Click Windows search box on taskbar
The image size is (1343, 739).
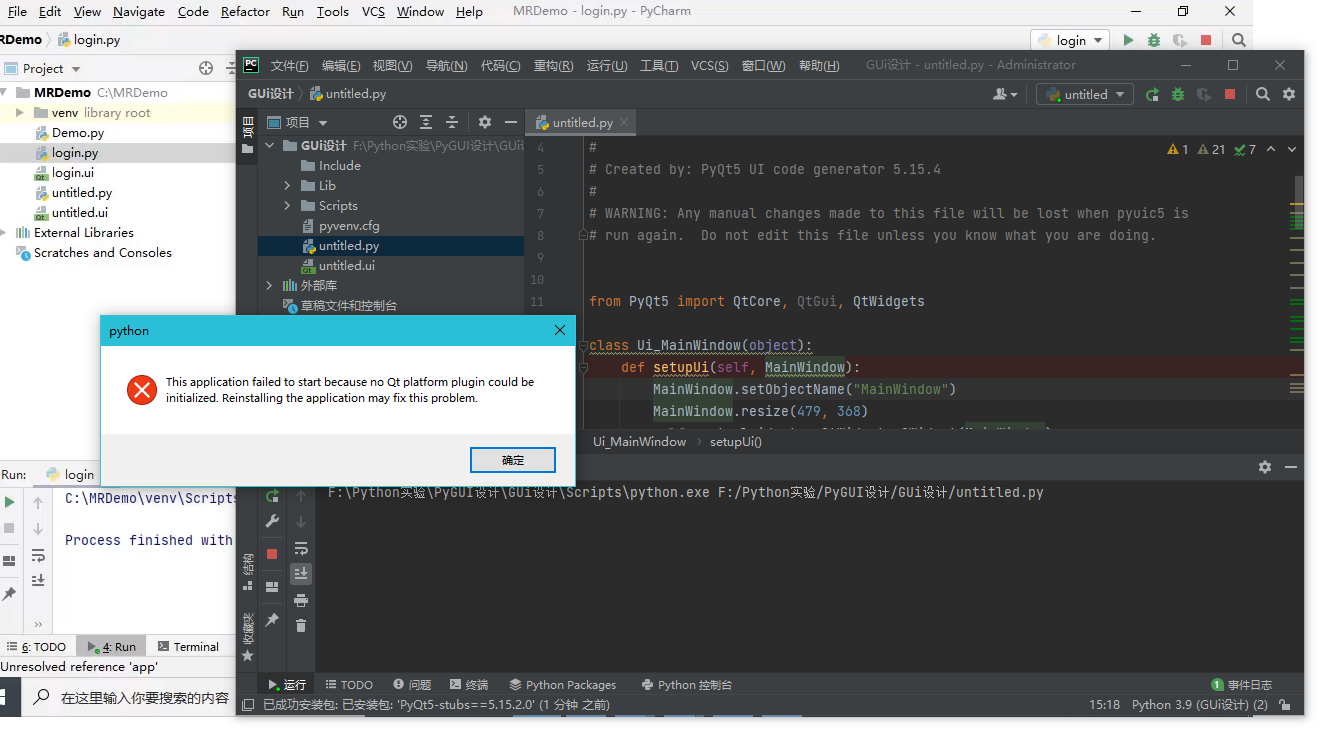click(130, 698)
